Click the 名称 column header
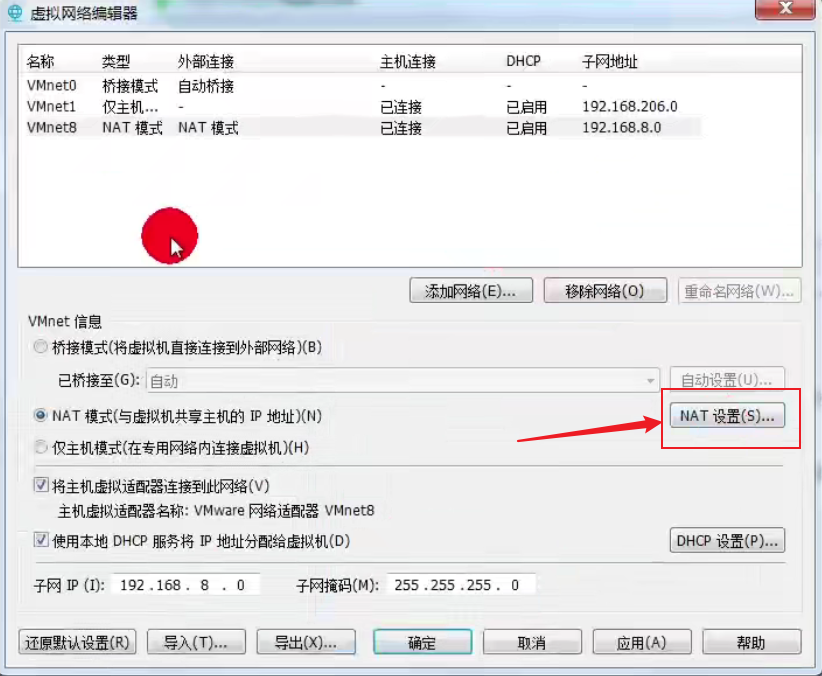This screenshot has height=676, width=822. [40, 61]
